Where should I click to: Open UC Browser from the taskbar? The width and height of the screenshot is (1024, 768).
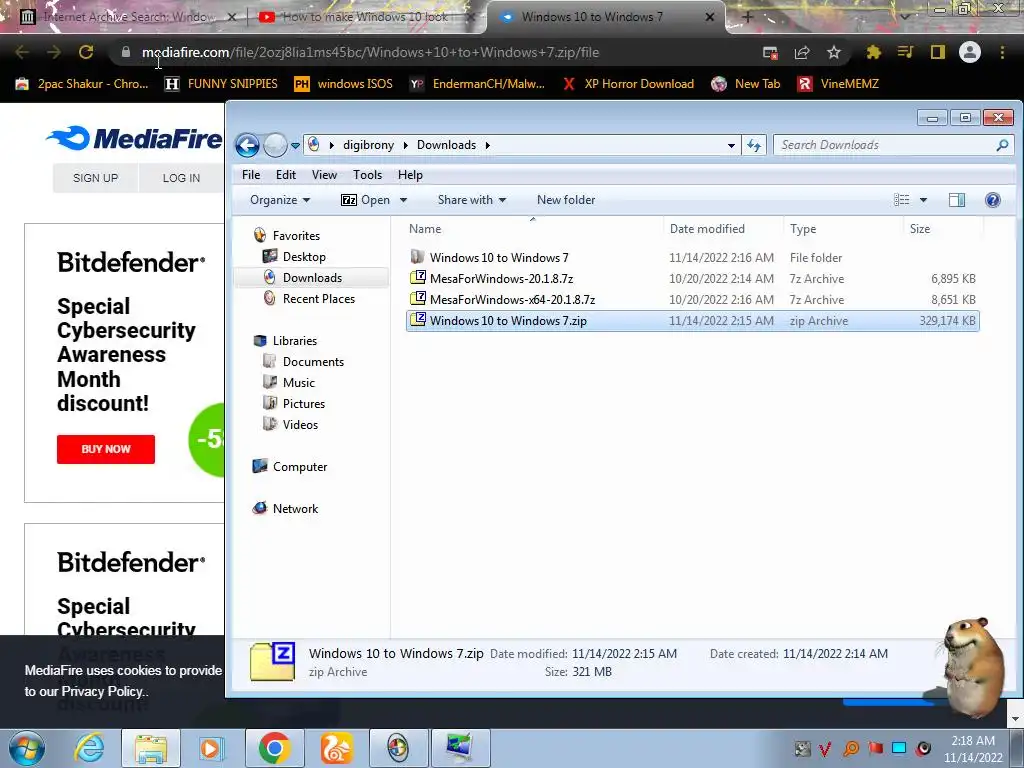click(336, 748)
